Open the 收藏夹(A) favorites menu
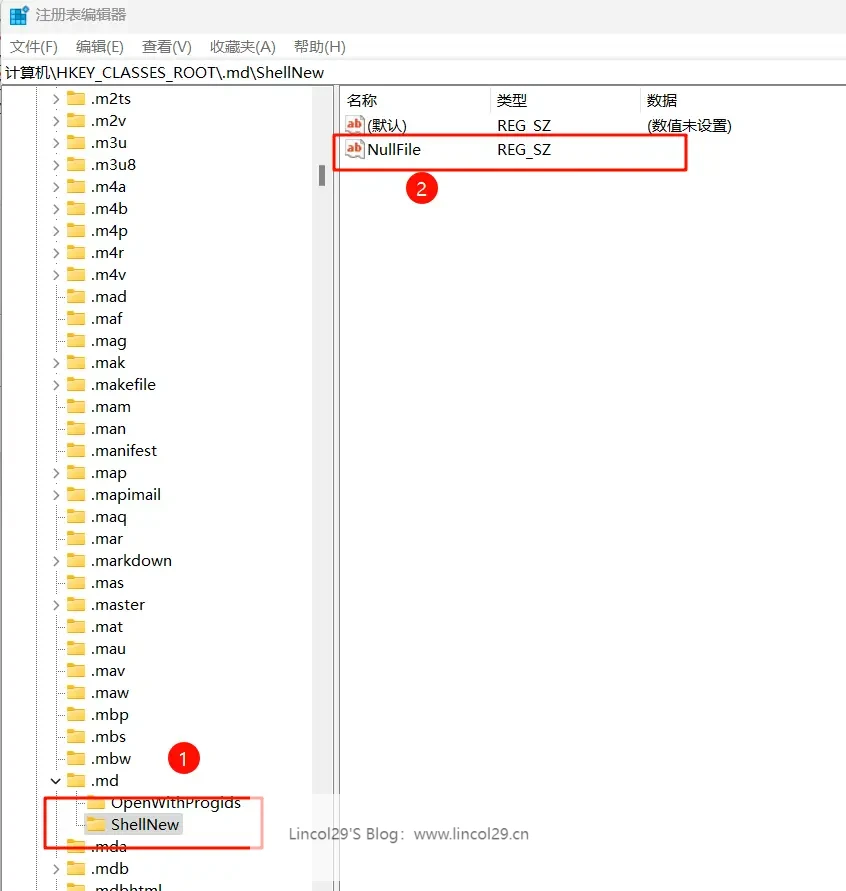Screen dimensions: 846x891 (242, 47)
